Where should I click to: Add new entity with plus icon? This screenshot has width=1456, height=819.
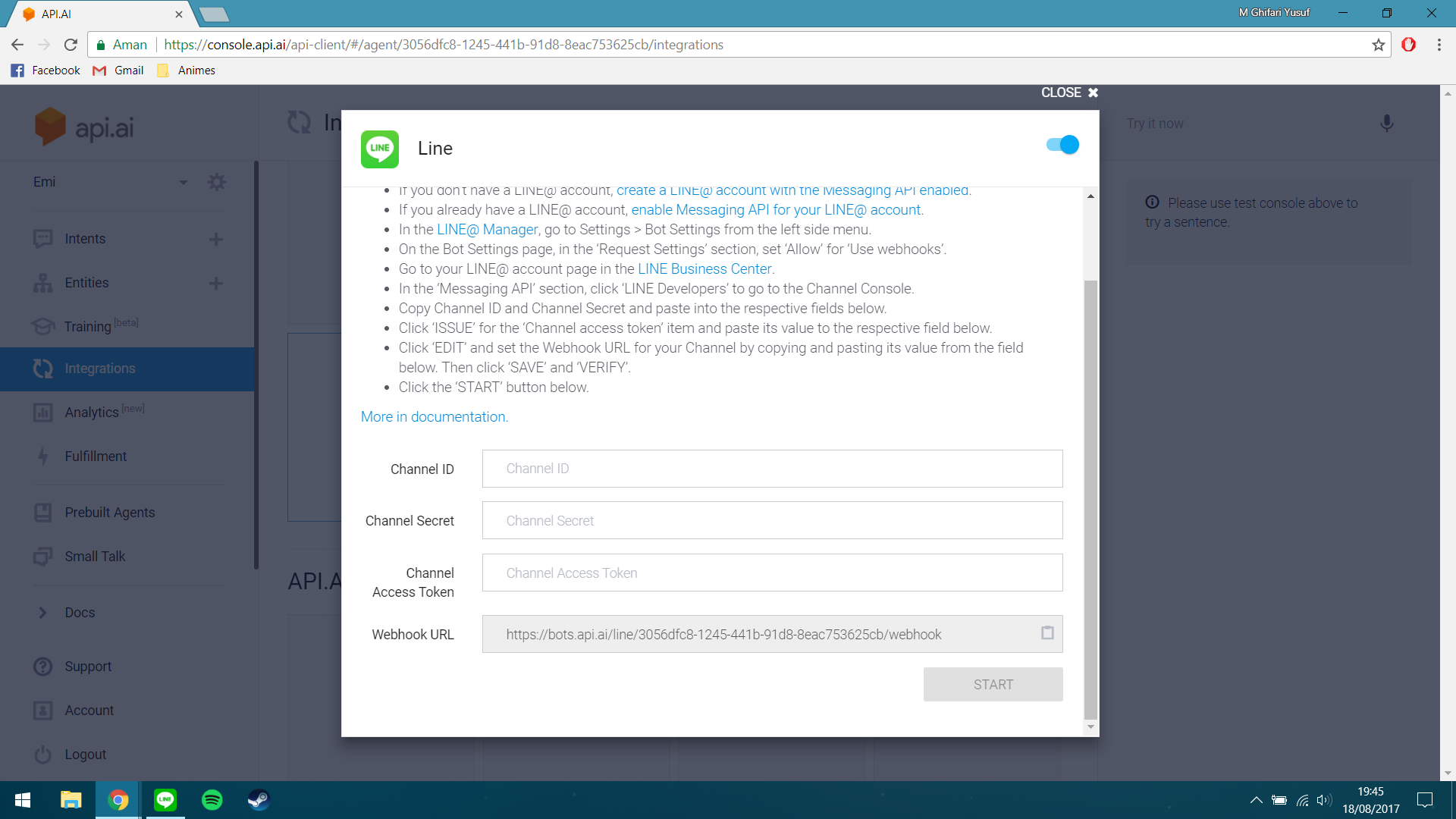[x=216, y=284]
